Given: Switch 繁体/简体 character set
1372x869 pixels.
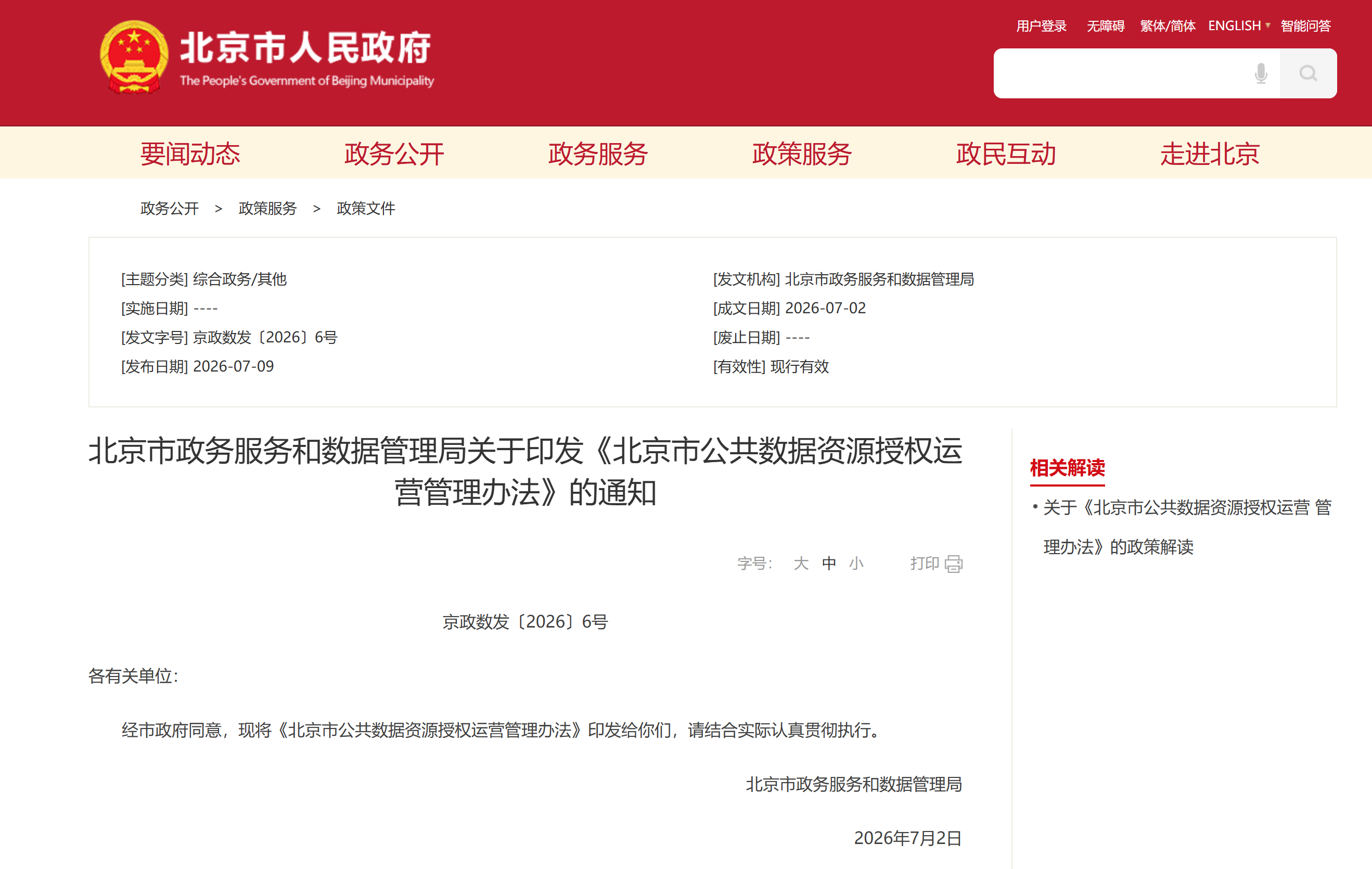Looking at the screenshot, I should [1168, 25].
